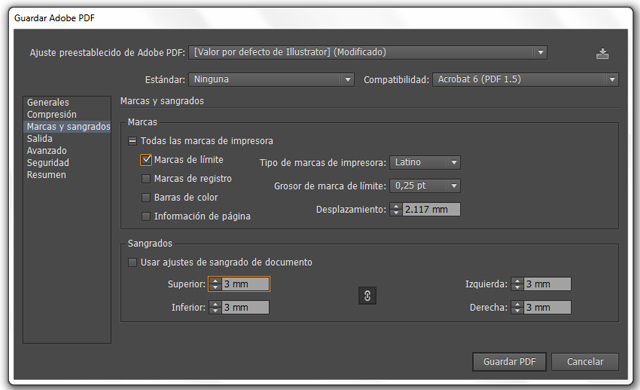Click the Derecha bleed stepper arrows

517,308
